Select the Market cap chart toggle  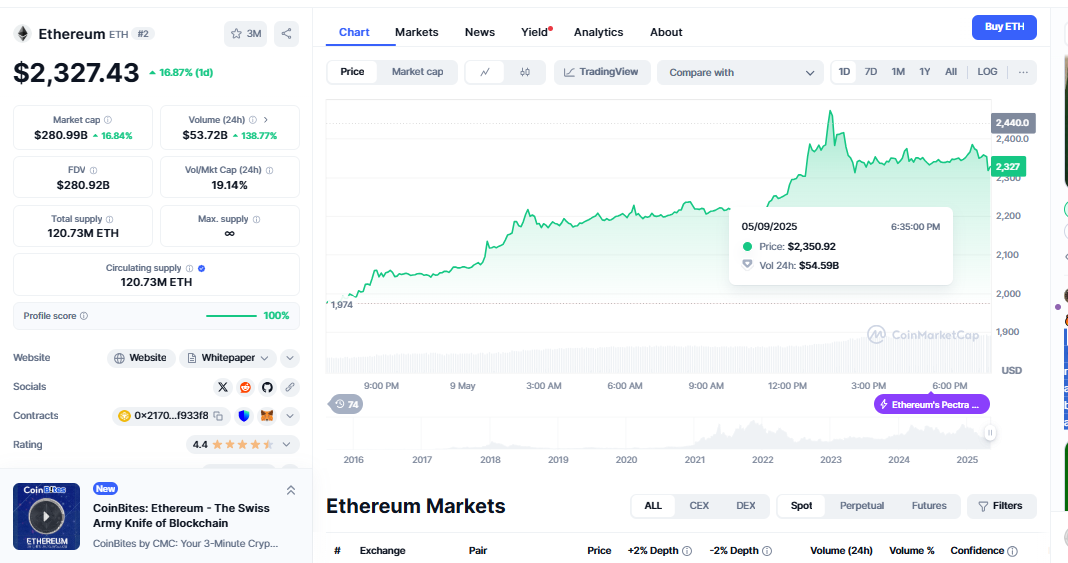click(418, 72)
